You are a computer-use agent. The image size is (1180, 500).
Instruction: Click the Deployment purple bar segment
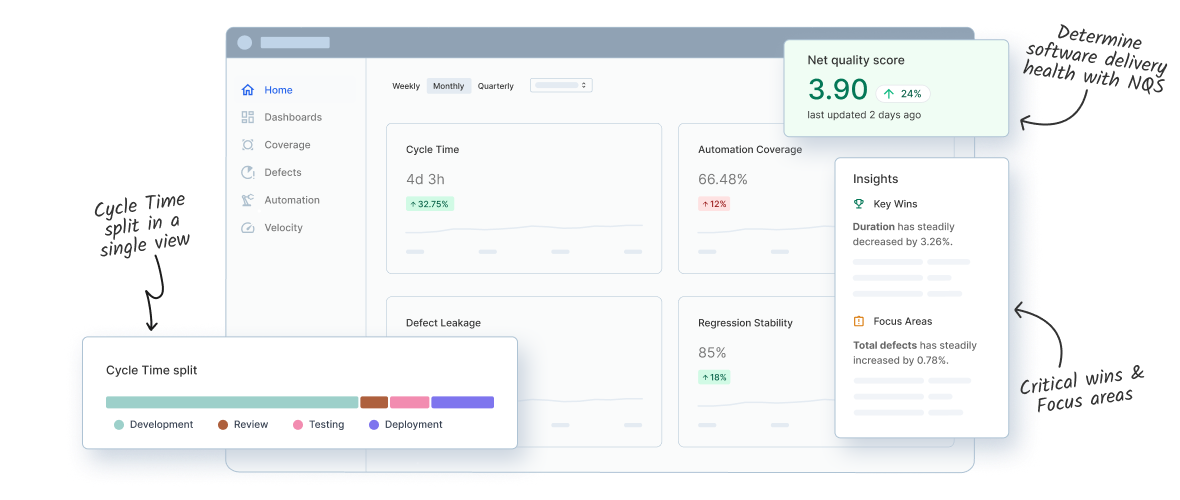(x=462, y=402)
